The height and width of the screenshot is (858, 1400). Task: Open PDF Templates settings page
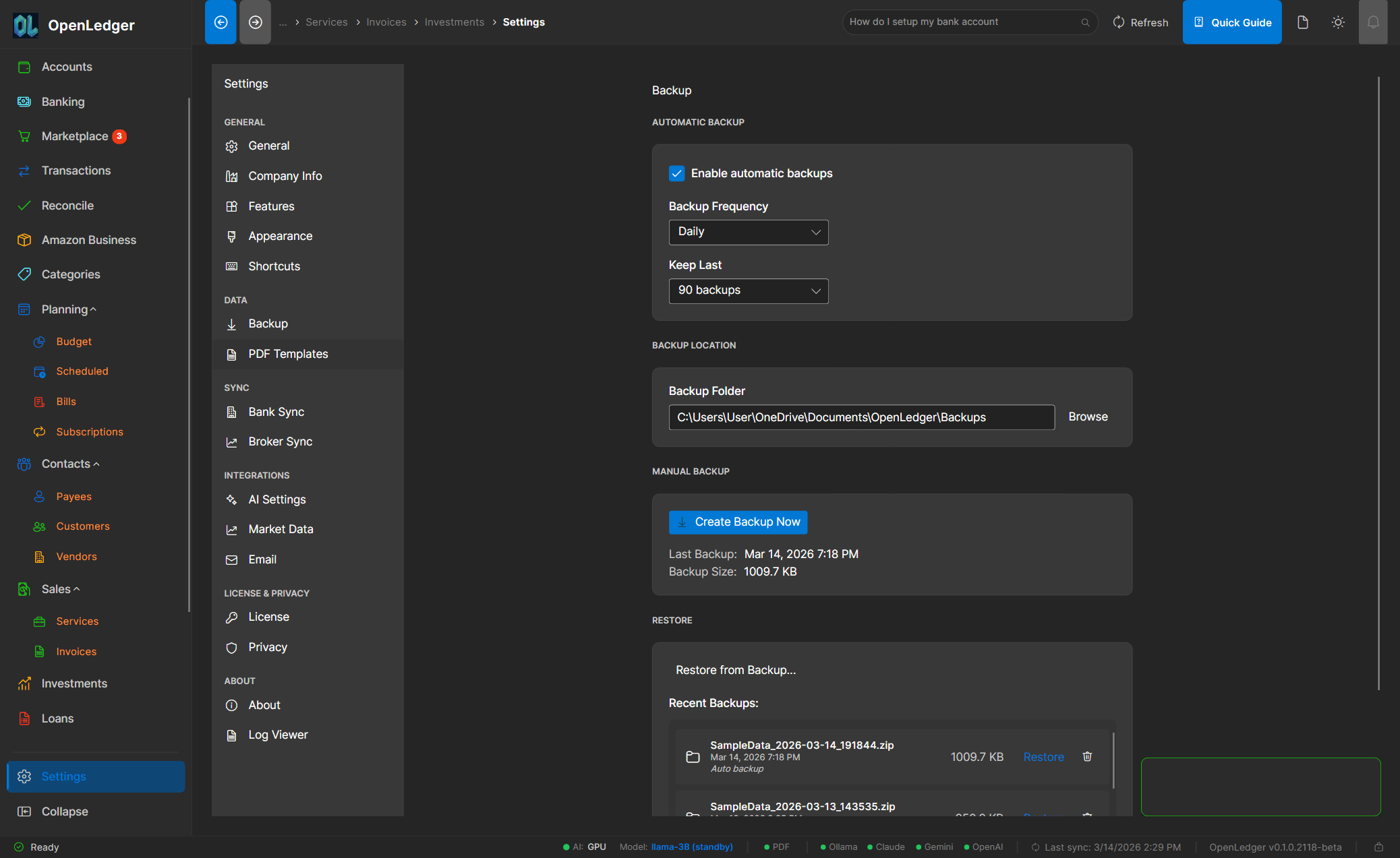288,353
